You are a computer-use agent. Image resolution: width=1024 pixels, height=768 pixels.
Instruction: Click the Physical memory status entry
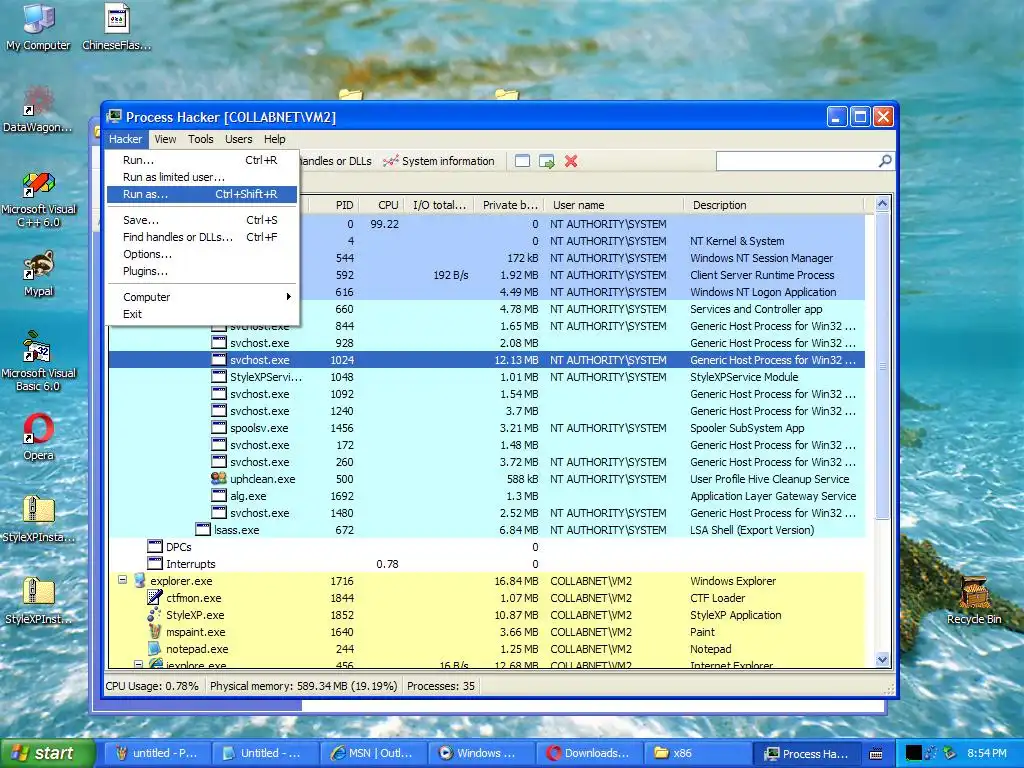[x=303, y=686]
